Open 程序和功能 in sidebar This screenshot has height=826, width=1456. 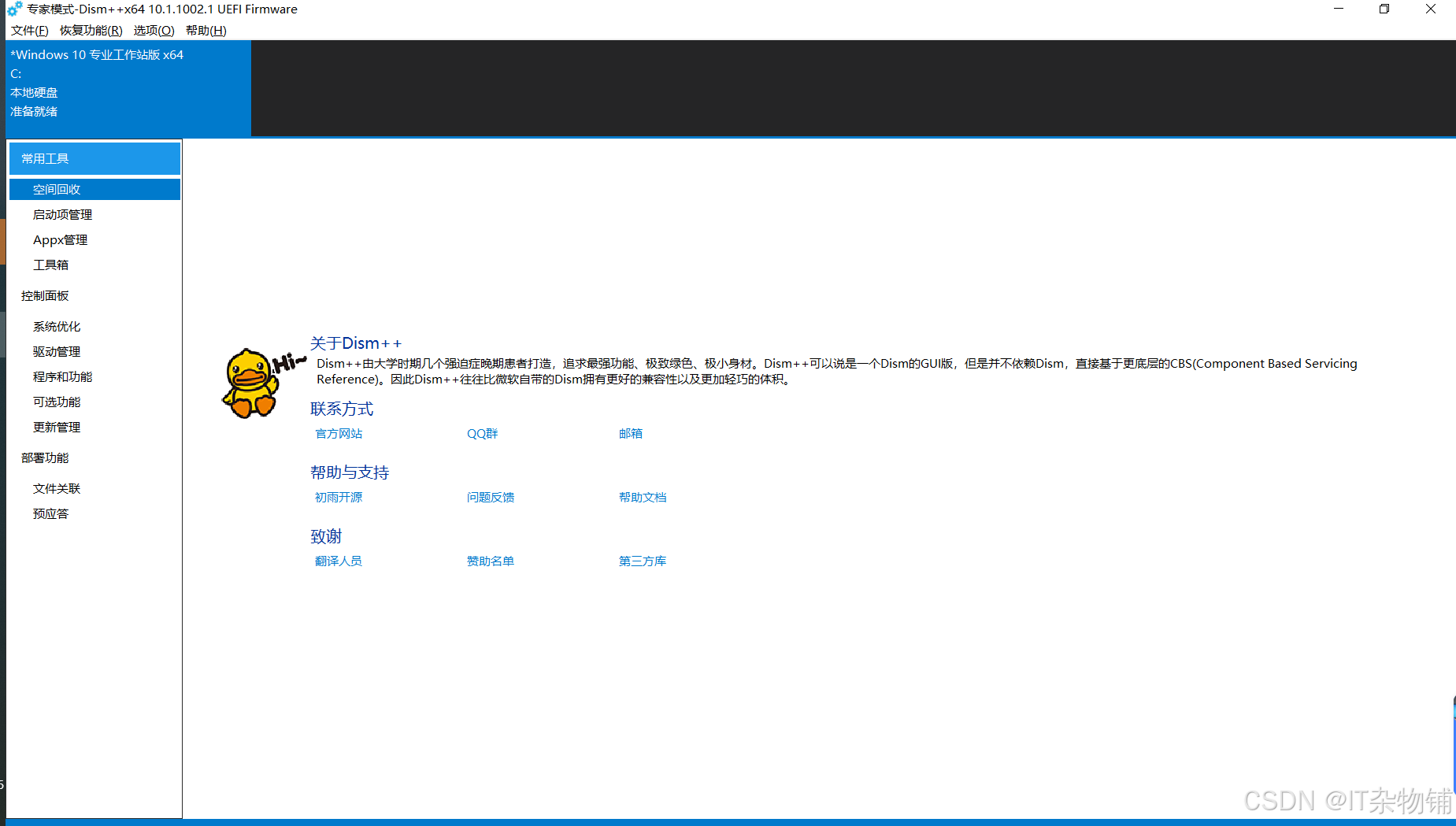[94, 376]
